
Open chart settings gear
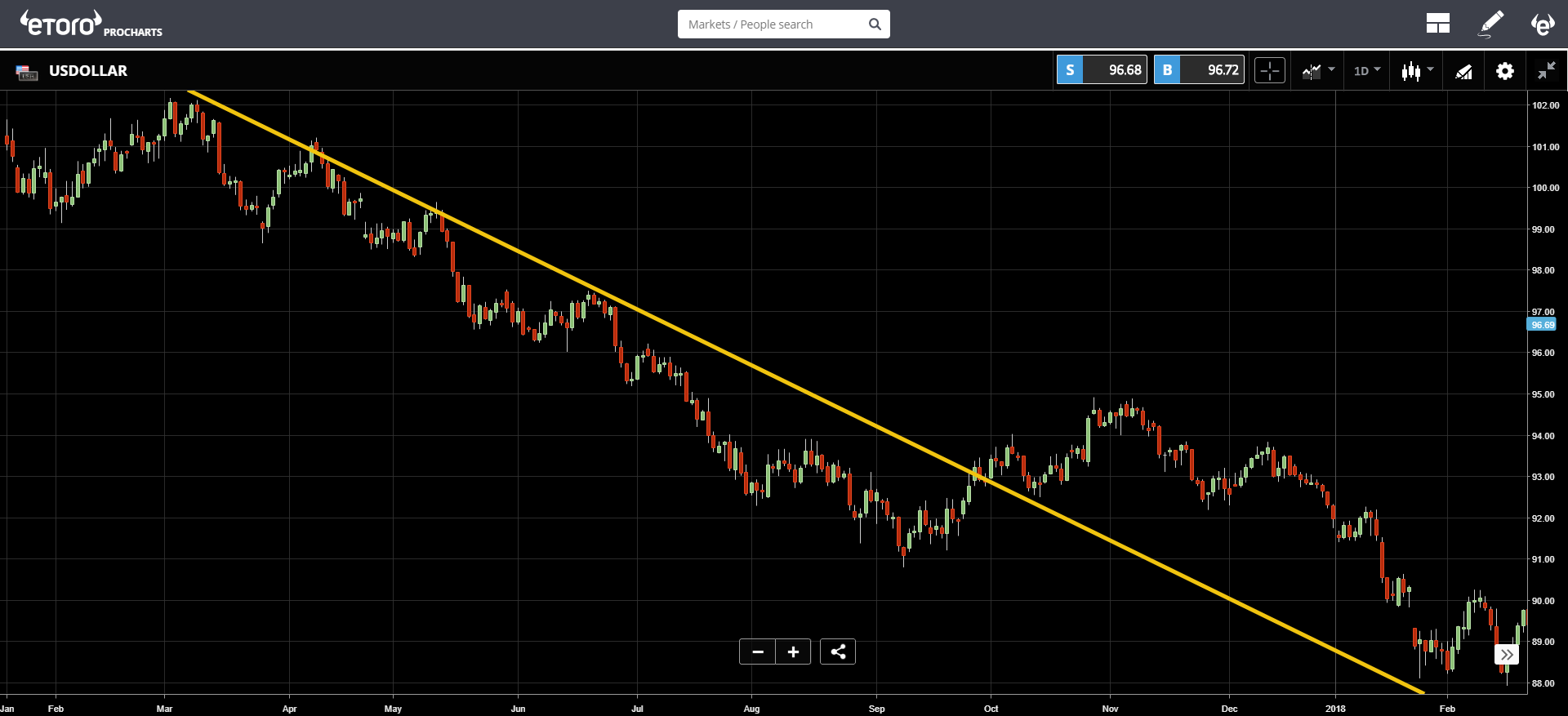1504,71
